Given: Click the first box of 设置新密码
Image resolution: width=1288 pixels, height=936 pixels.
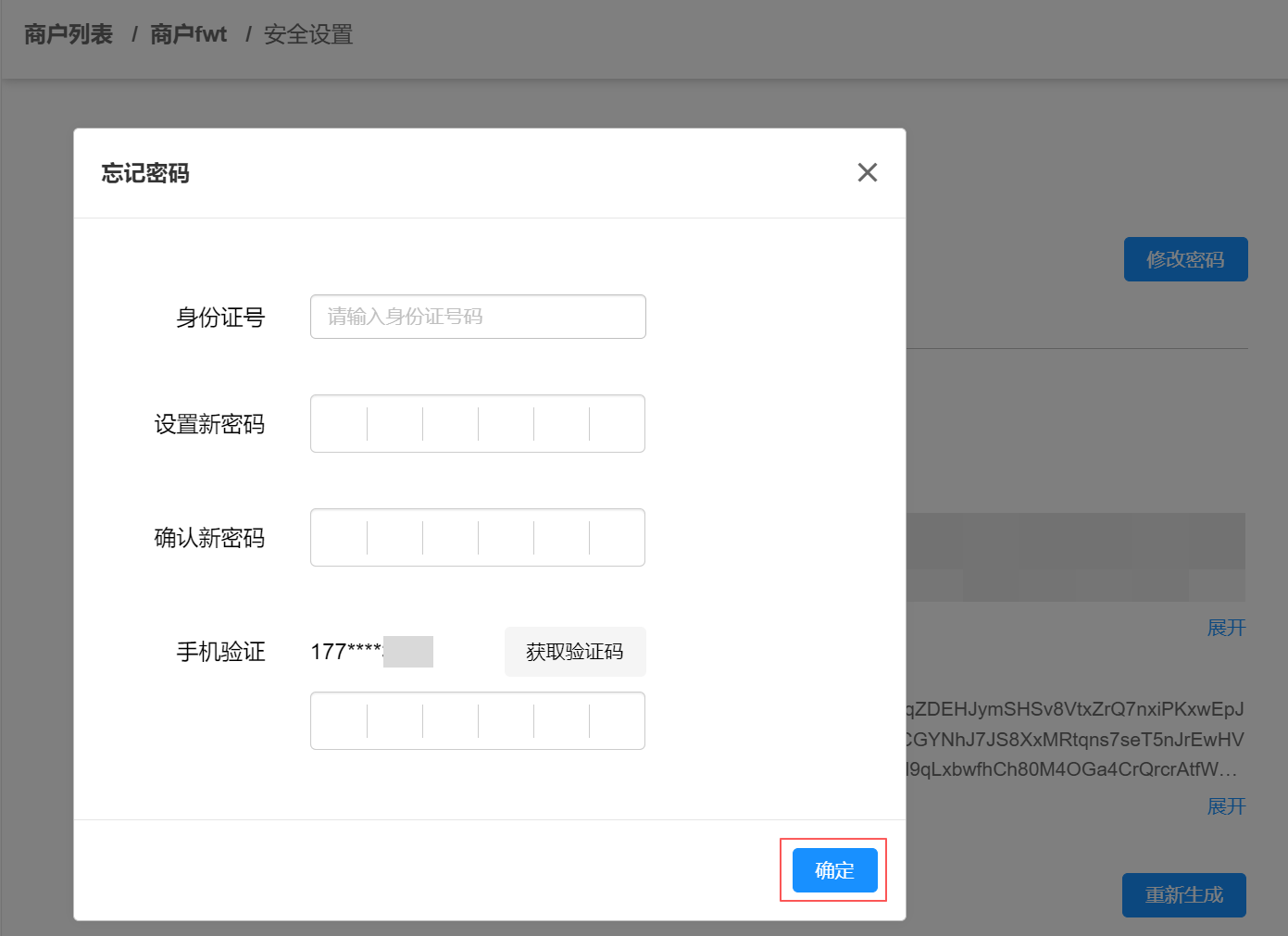Looking at the screenshot, I should pyautogui.click(x=338, y=423).
